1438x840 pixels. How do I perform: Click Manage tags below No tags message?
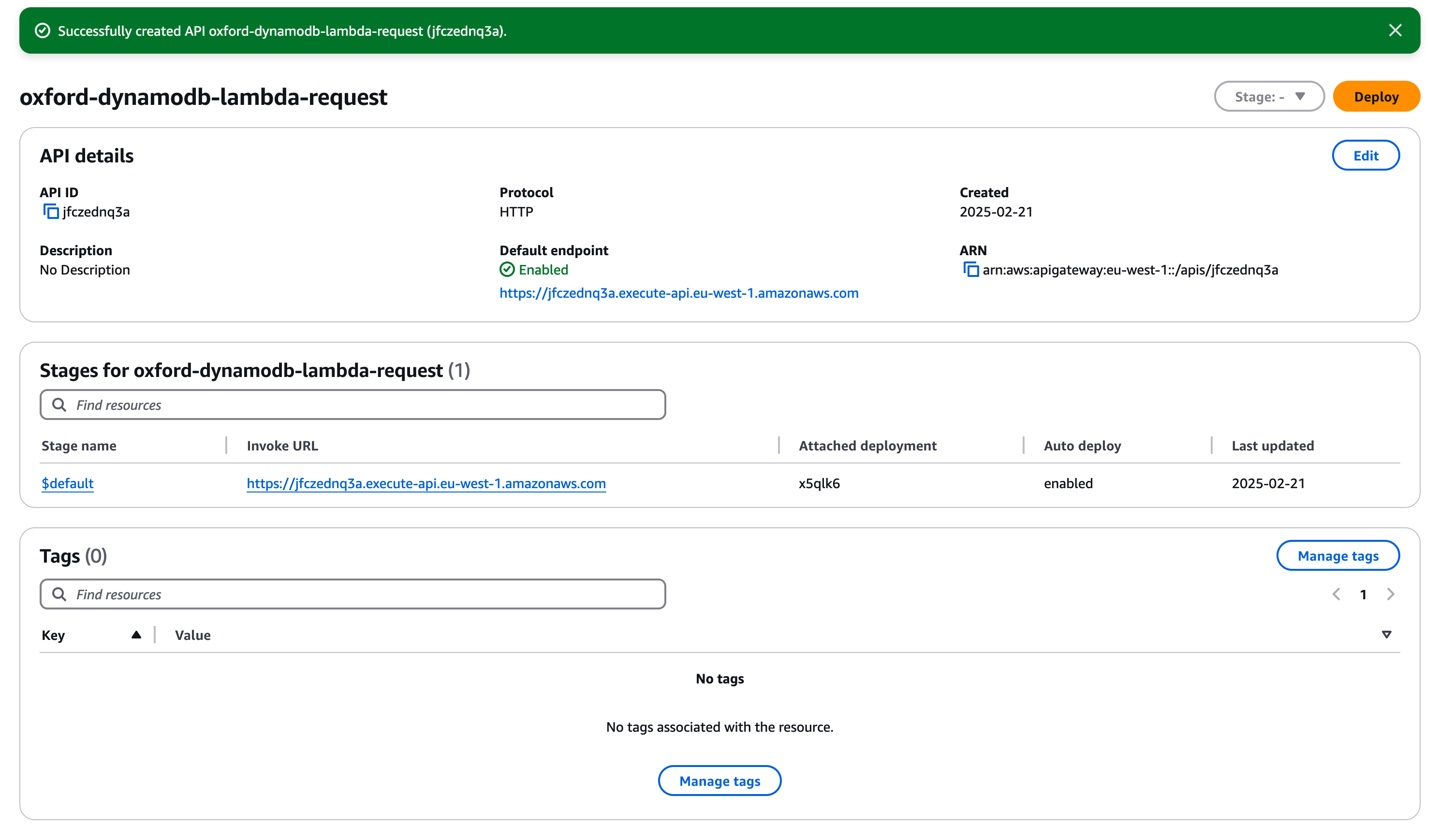tap(719, 781)
